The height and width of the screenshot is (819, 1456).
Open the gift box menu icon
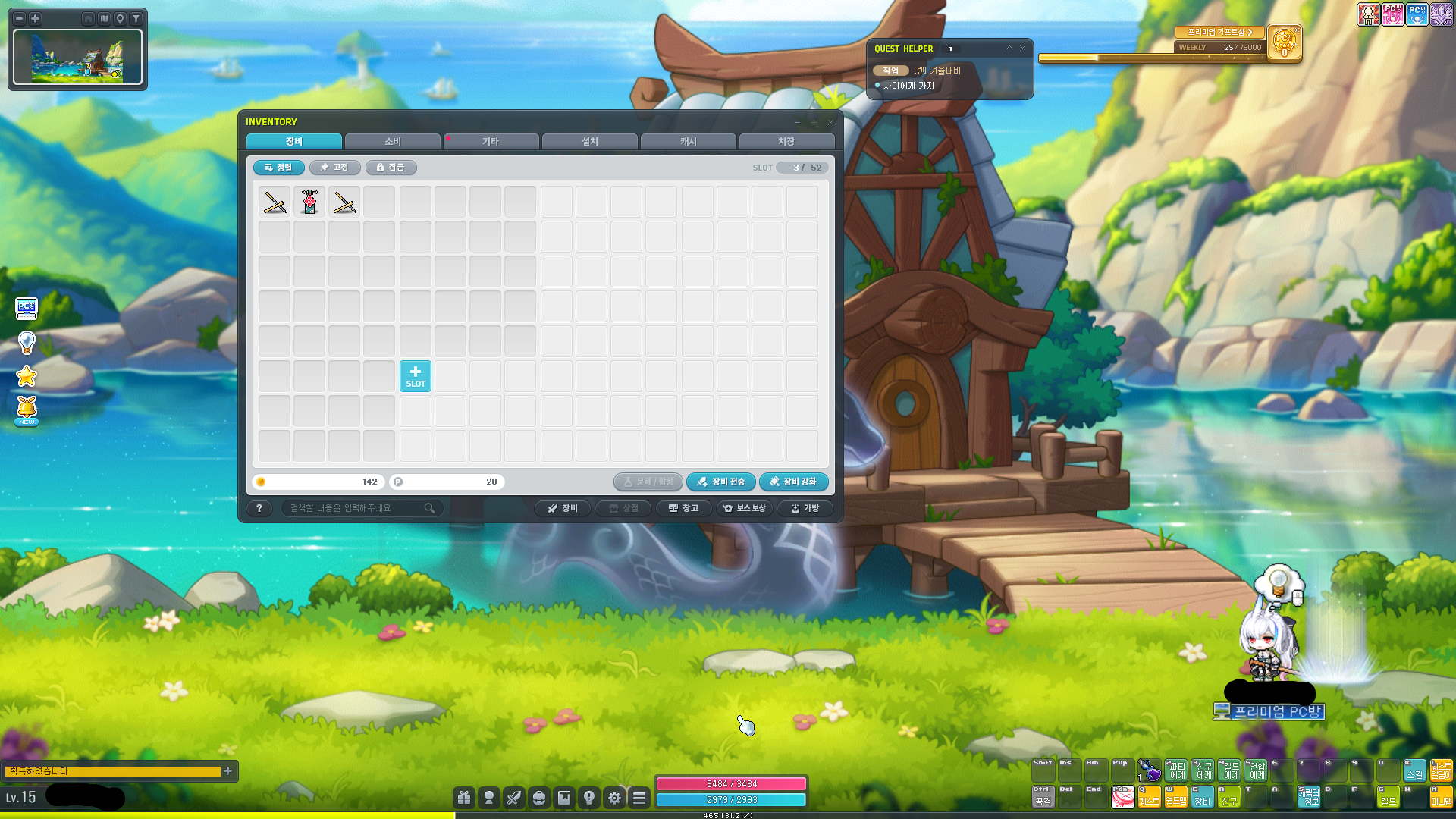pos(464,798)
